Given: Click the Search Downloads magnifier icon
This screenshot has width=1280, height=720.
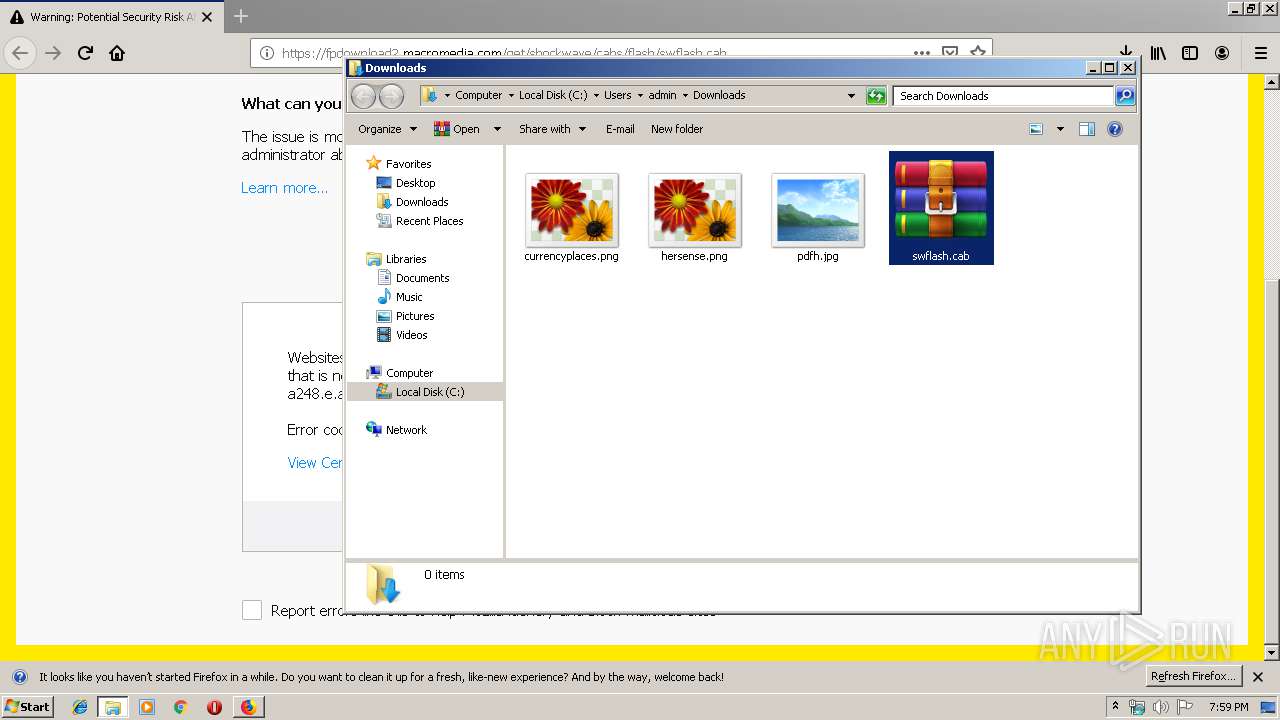Looking at the screenshot, I should pos(1125,96).
